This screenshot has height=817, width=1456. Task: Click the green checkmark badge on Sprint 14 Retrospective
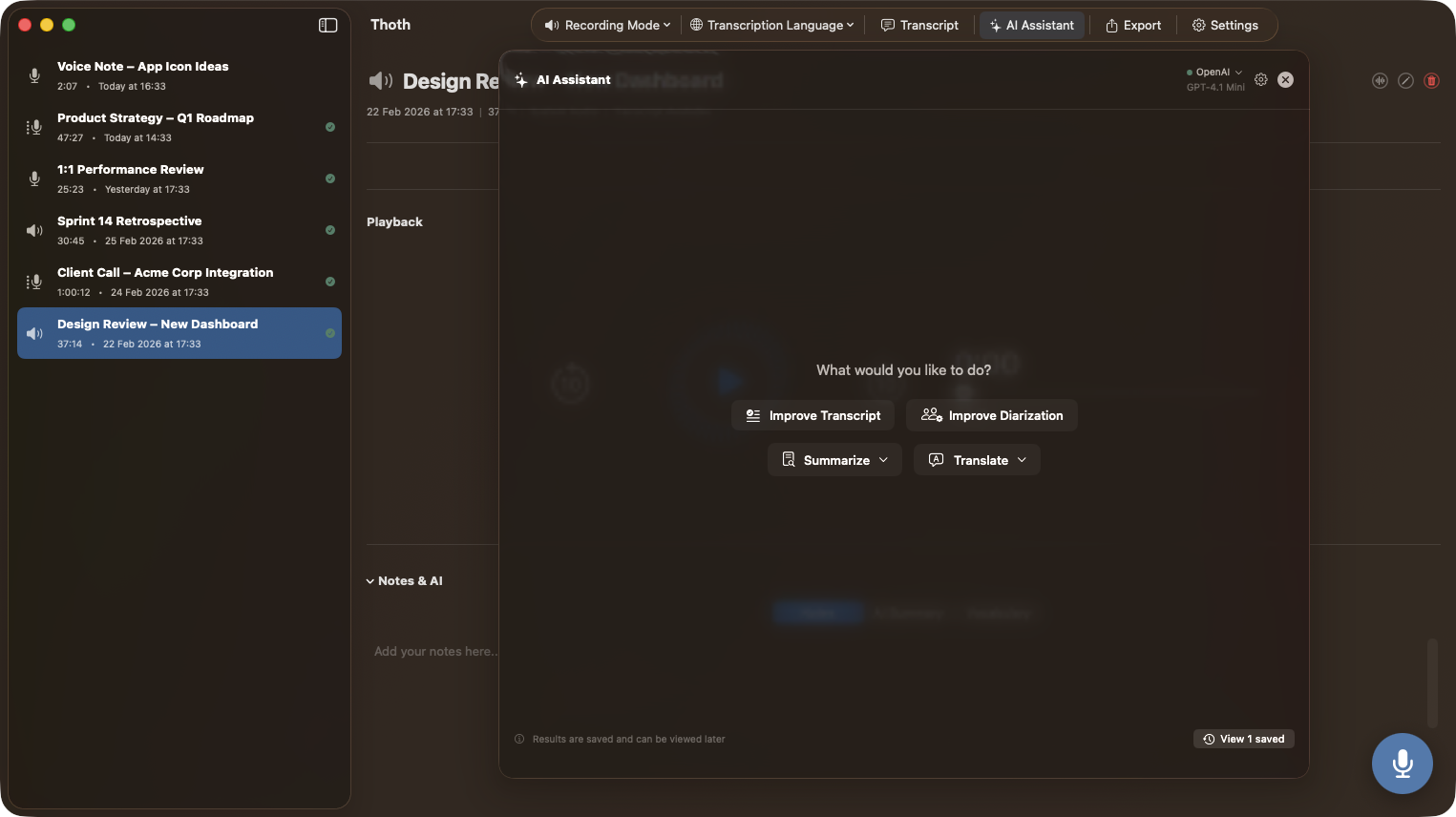click(330, 230)
